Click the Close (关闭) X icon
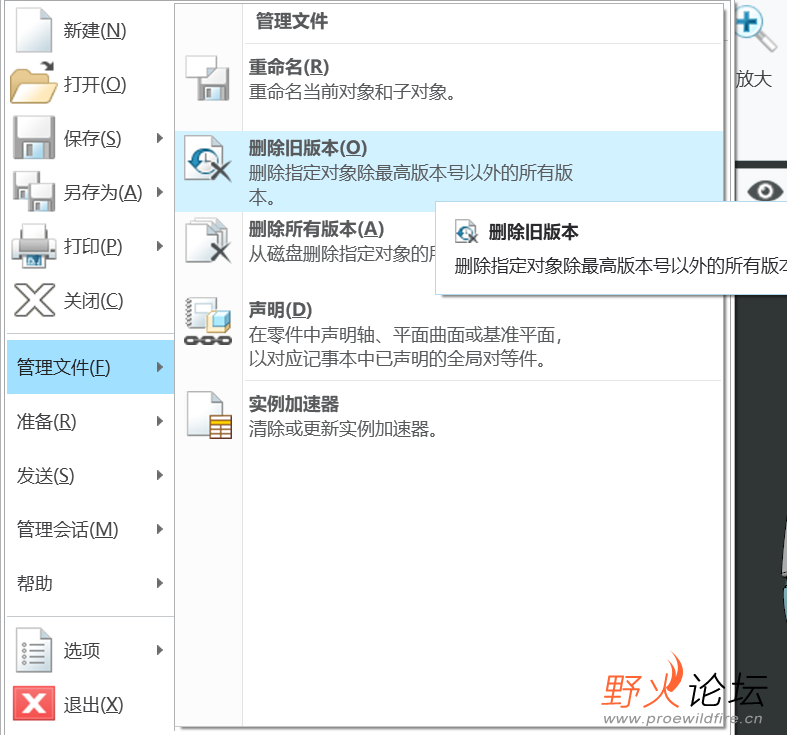This screenshot has height=735, width=787. pyautogui.click(x=34, y=300)
